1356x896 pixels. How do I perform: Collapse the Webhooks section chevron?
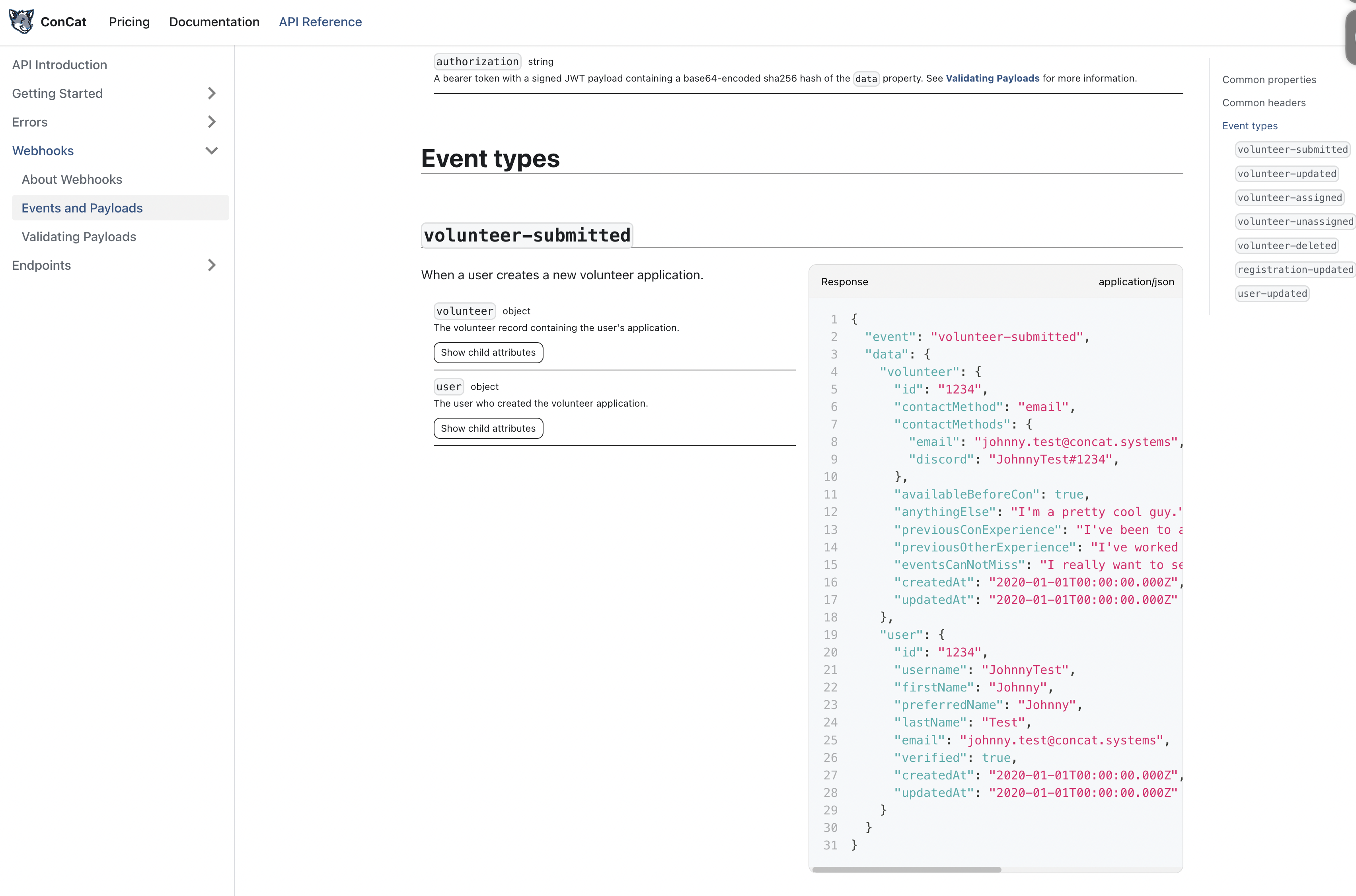211,151
